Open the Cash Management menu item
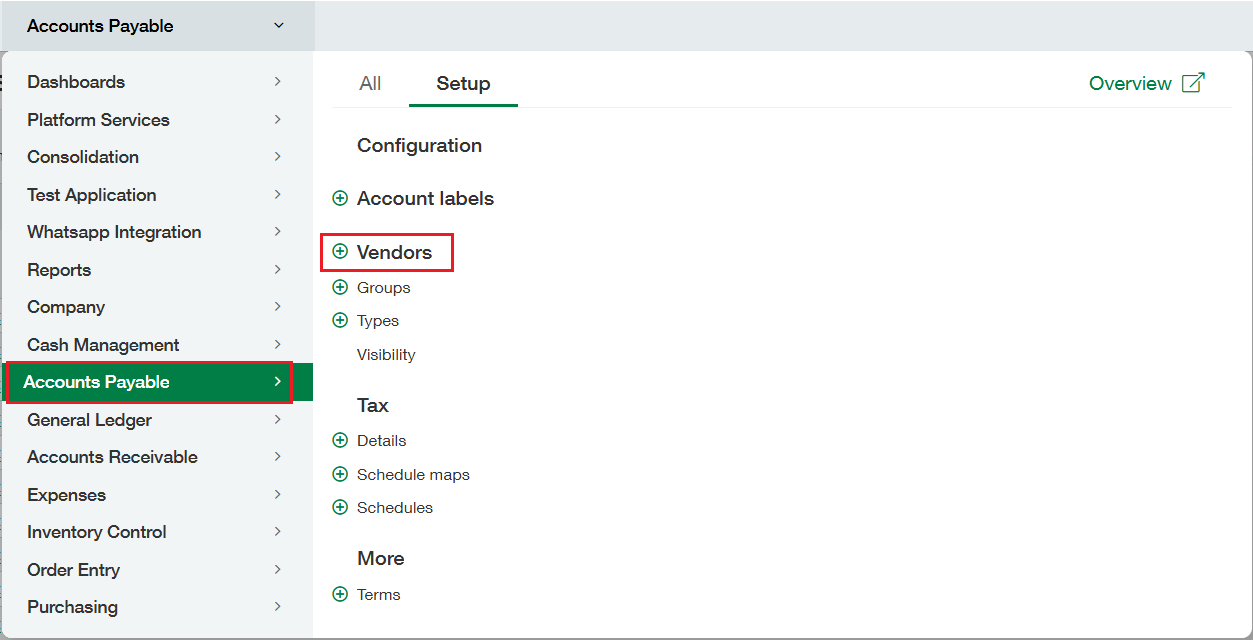1253x640 pixels. pos(103,345)
